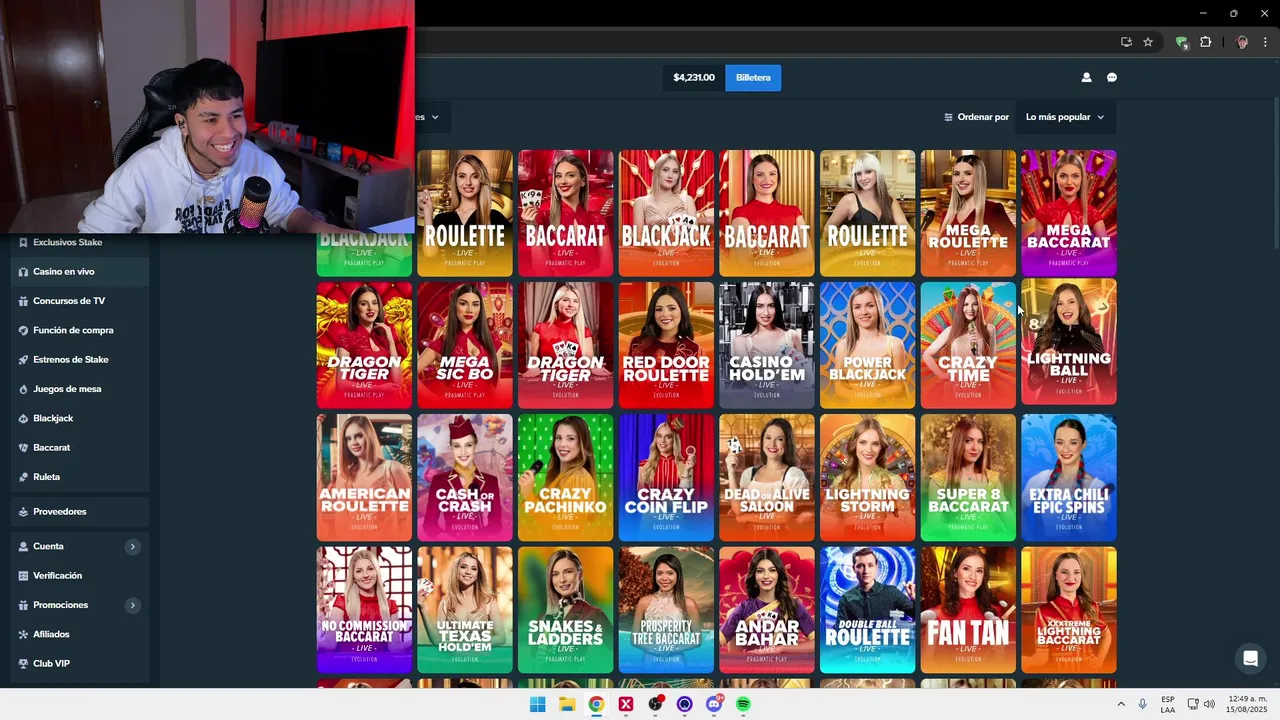The image size is (1280, 720).
Task: Open OBS Studio from the taskbar
Action: pyautogui.click(x=655, y=704)
